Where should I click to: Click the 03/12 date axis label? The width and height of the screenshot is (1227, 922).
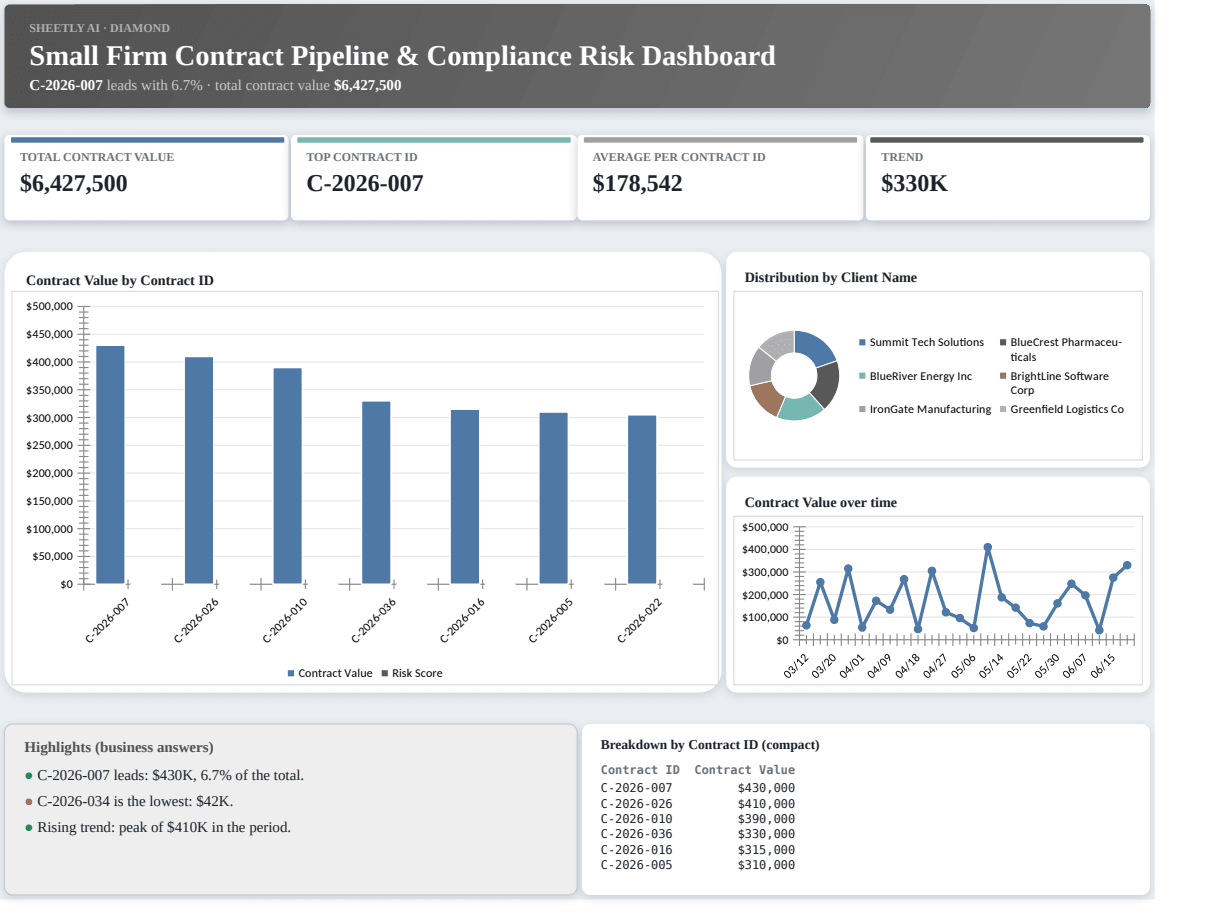[797, 666]
